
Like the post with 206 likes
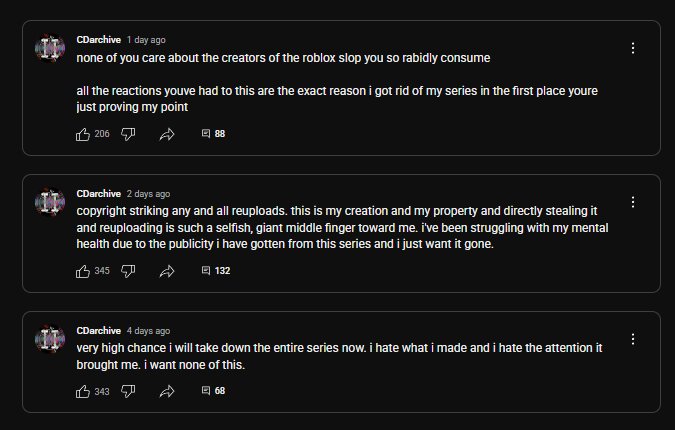coord(84,134)
